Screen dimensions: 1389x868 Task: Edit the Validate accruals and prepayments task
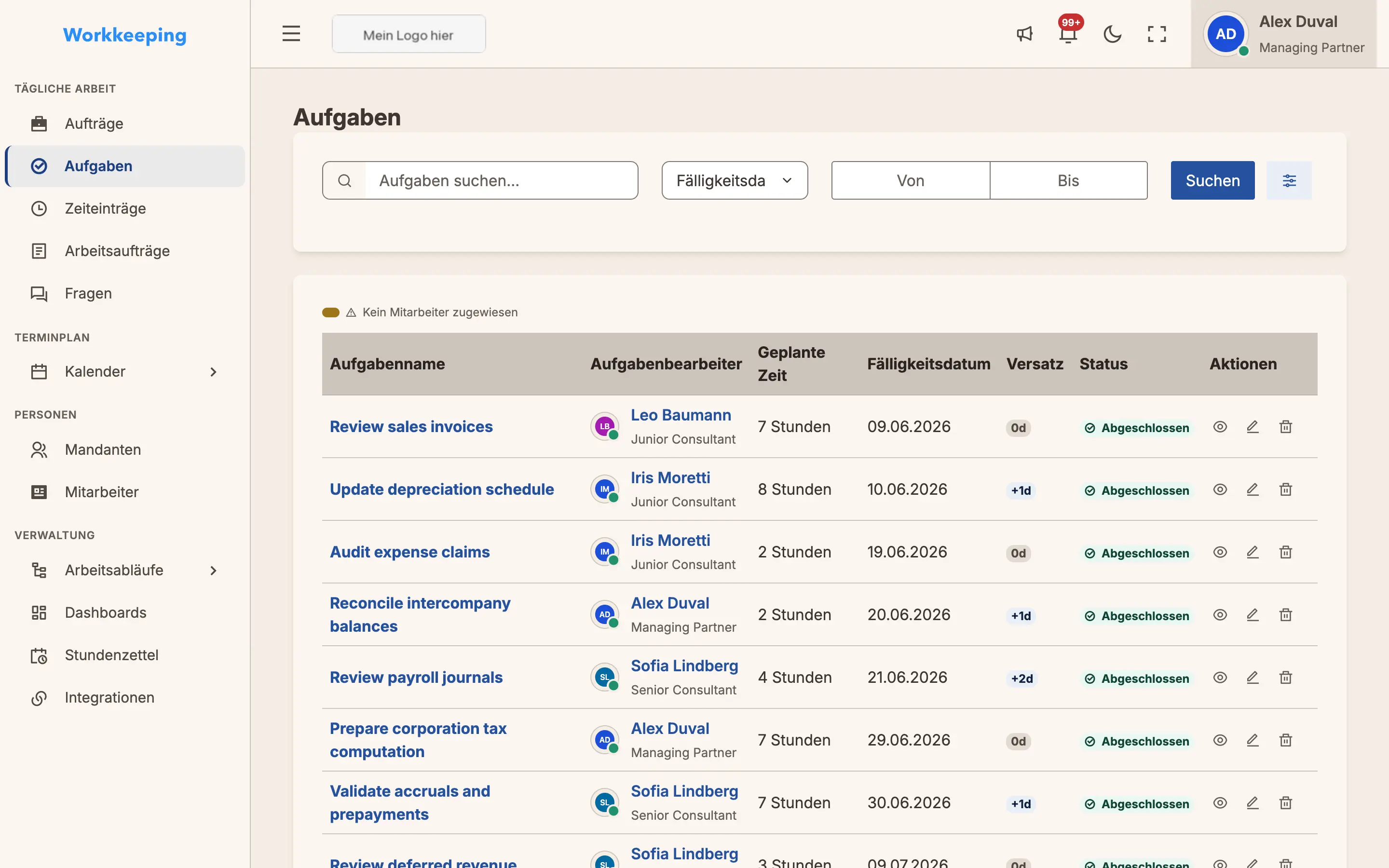pos(1253,802)
